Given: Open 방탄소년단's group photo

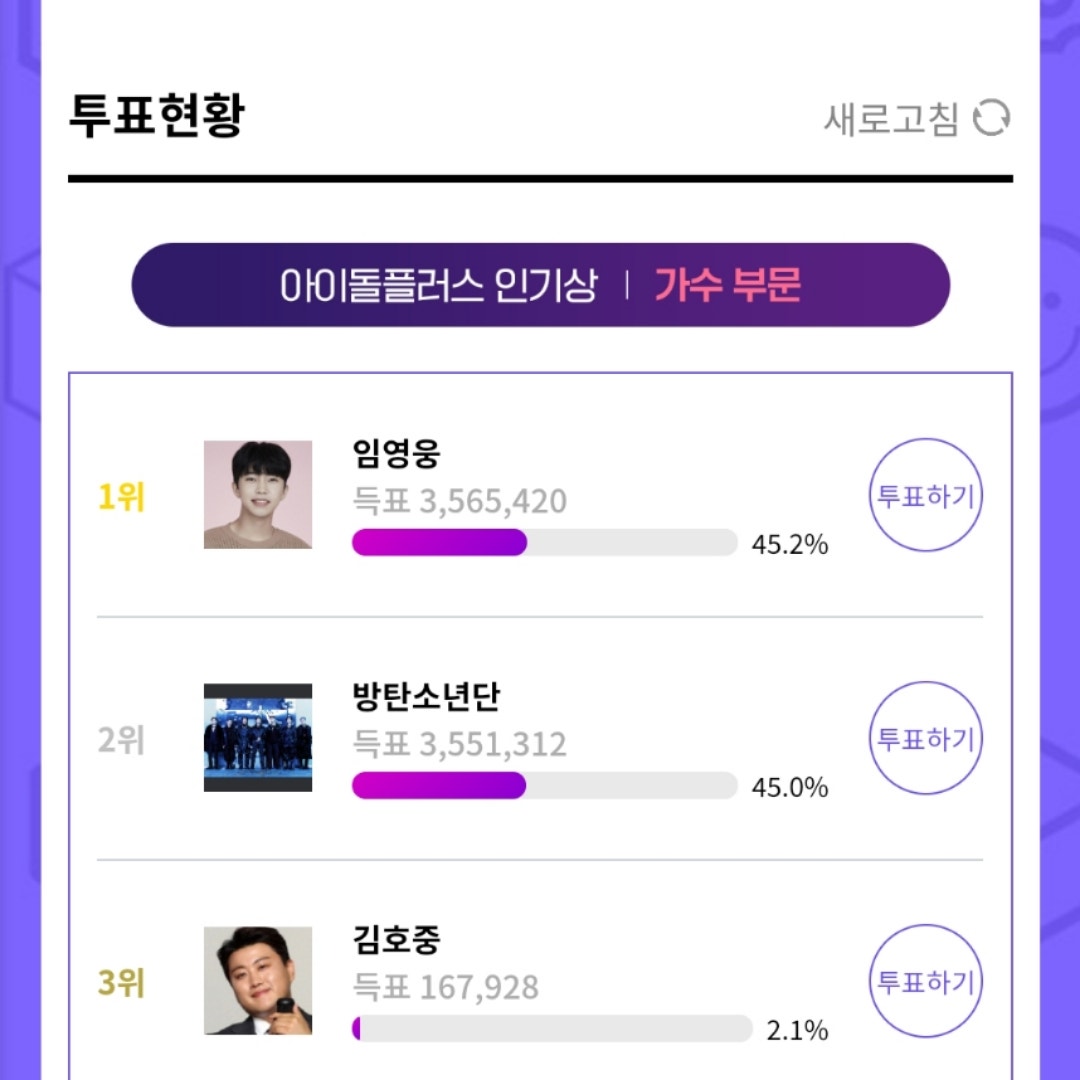Looking at the screenshot, I should [256, 738].
